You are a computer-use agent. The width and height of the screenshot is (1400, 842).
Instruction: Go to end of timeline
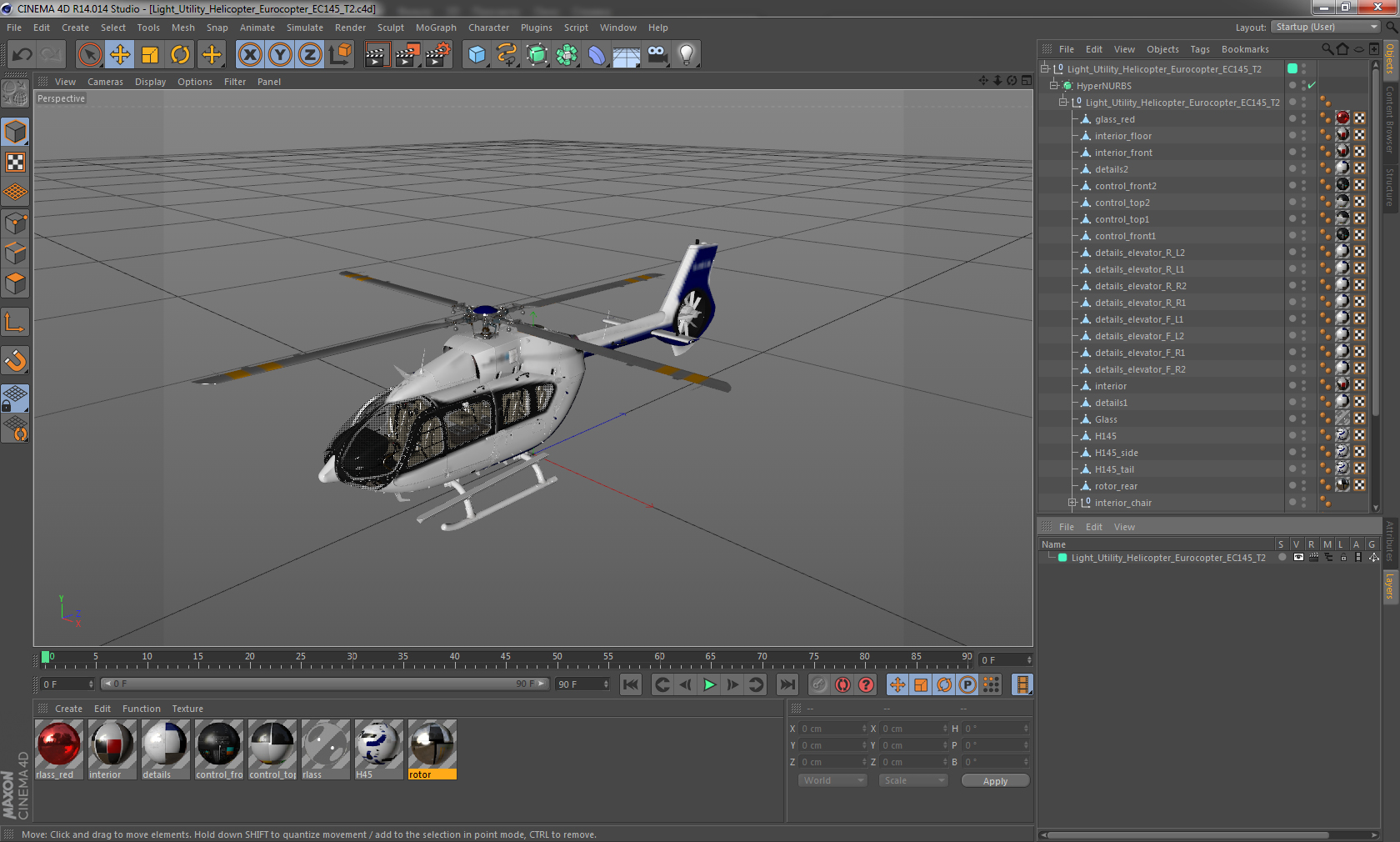(x=787, y=684)
